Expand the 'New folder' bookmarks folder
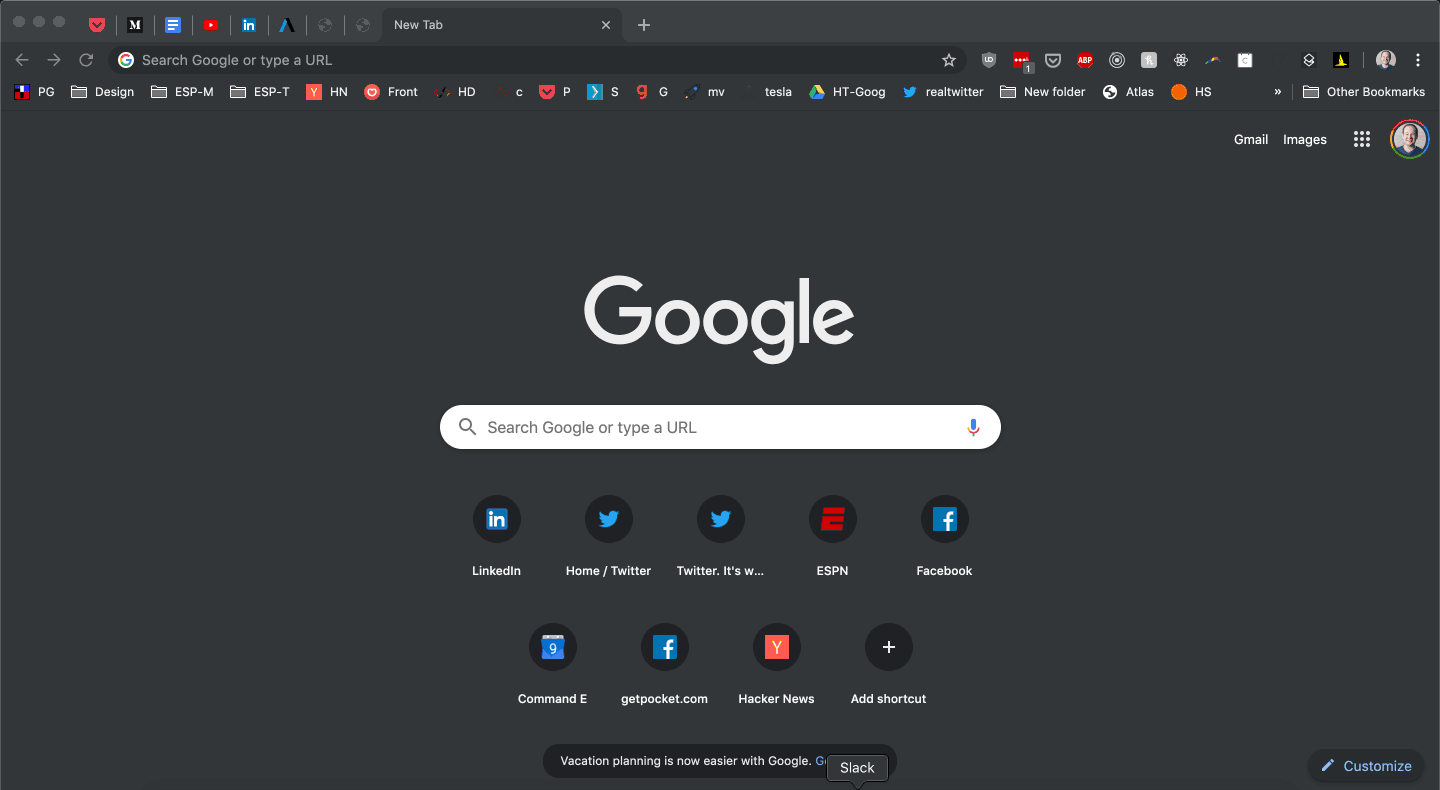The width and height of the screenshot is (1440, 790). (1042, 92)
